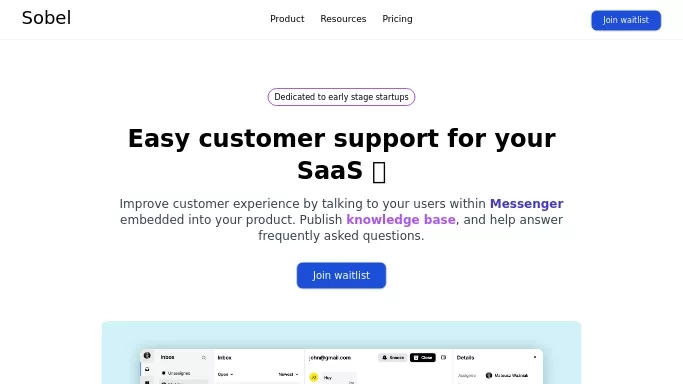Click the black Close conversation button
Screen dimensions: 683x384
pos(423,357)
